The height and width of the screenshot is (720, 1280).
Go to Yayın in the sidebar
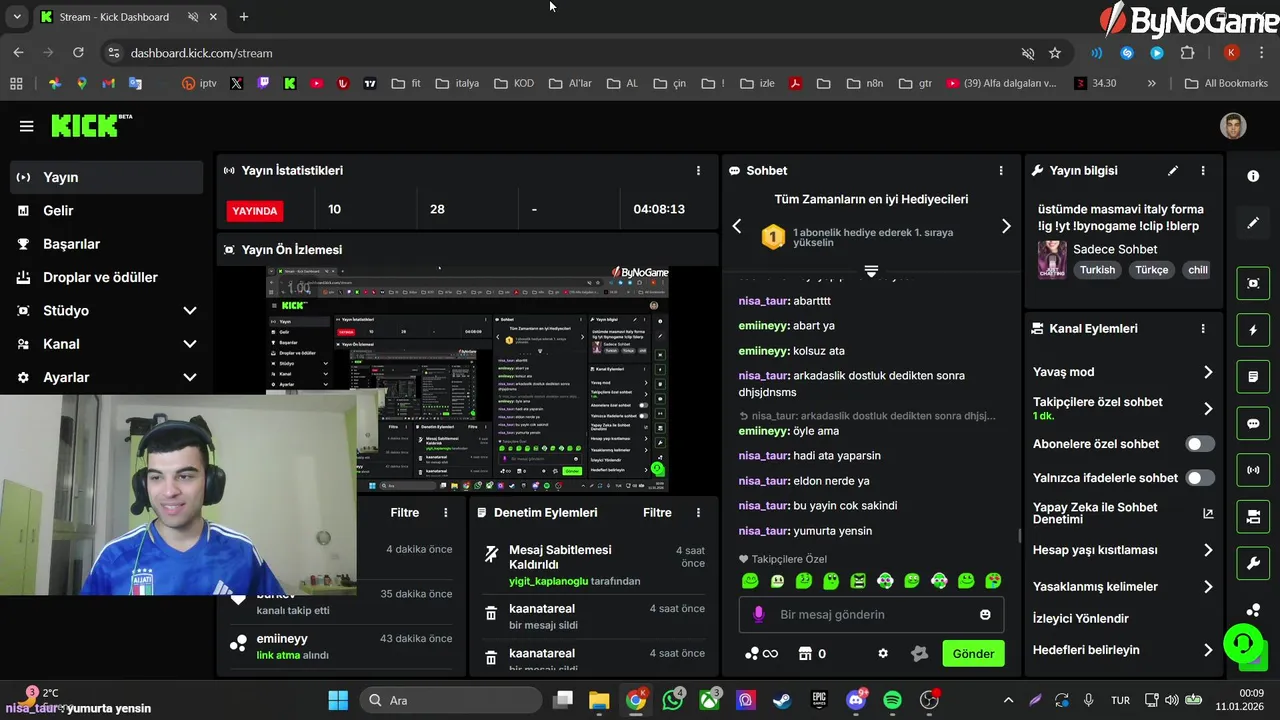point(107,177)
